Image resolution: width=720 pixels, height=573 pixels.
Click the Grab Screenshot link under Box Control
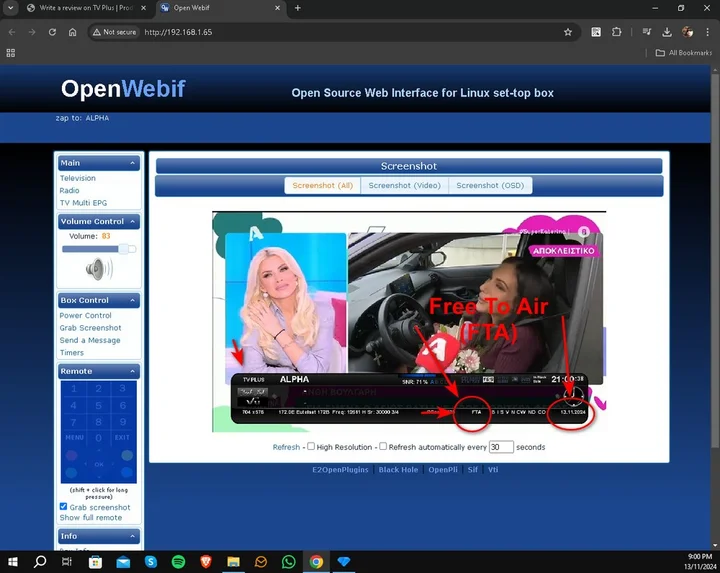pyautogui.click(x=90, y=328)
